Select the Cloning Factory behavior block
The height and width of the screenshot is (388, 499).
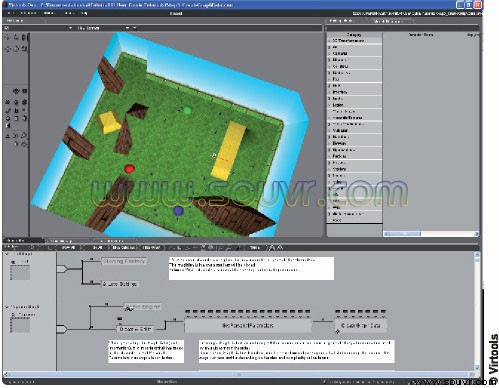click(124, 261)
